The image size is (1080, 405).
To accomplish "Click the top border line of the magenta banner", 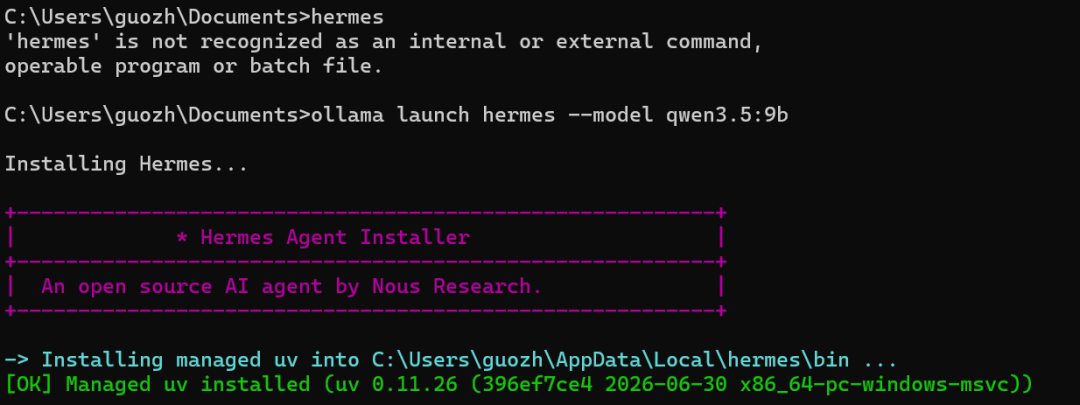I will point(366,213).
